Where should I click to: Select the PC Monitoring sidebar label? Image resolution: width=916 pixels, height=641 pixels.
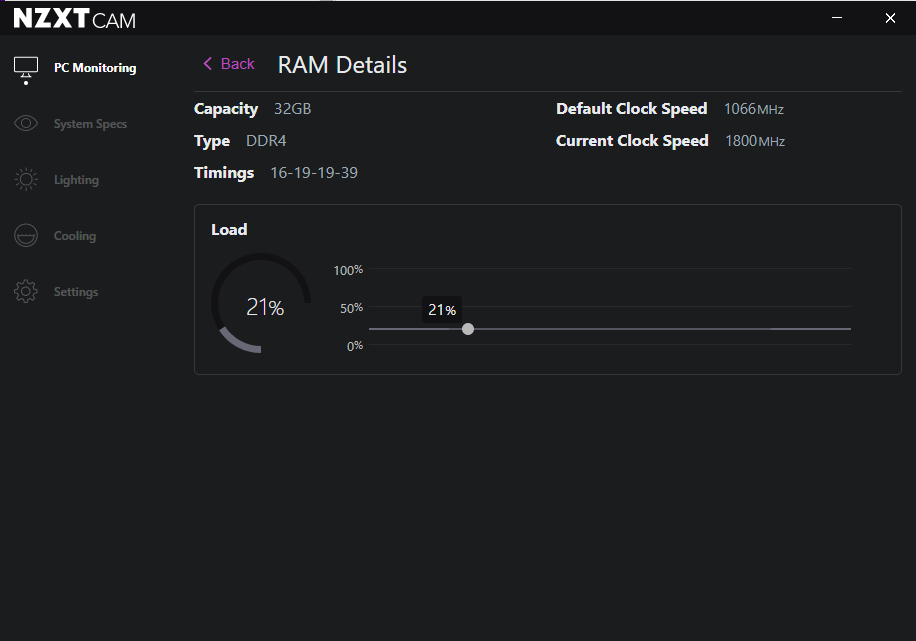95,68
